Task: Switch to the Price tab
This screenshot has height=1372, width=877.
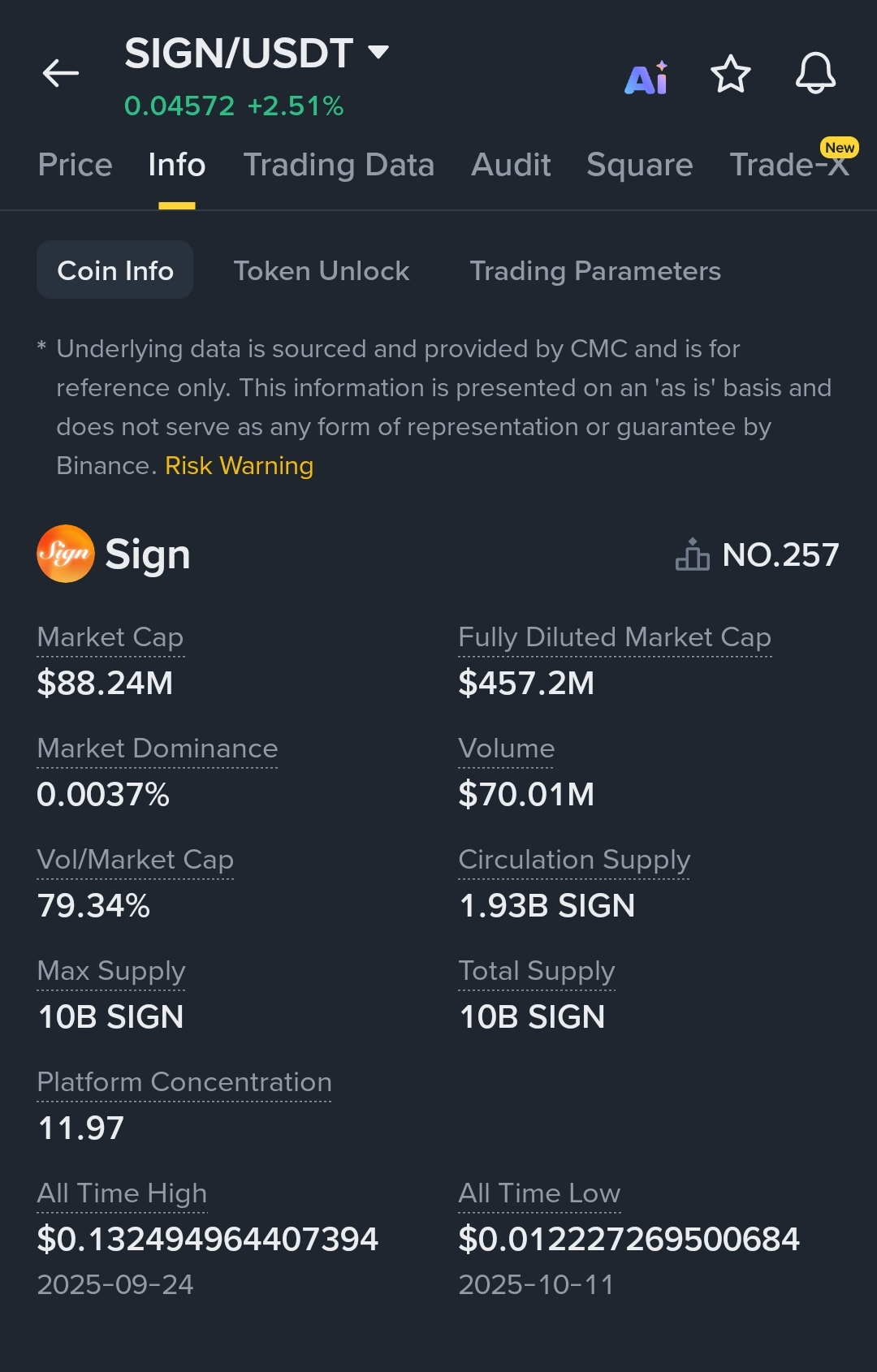Action: 75,165
